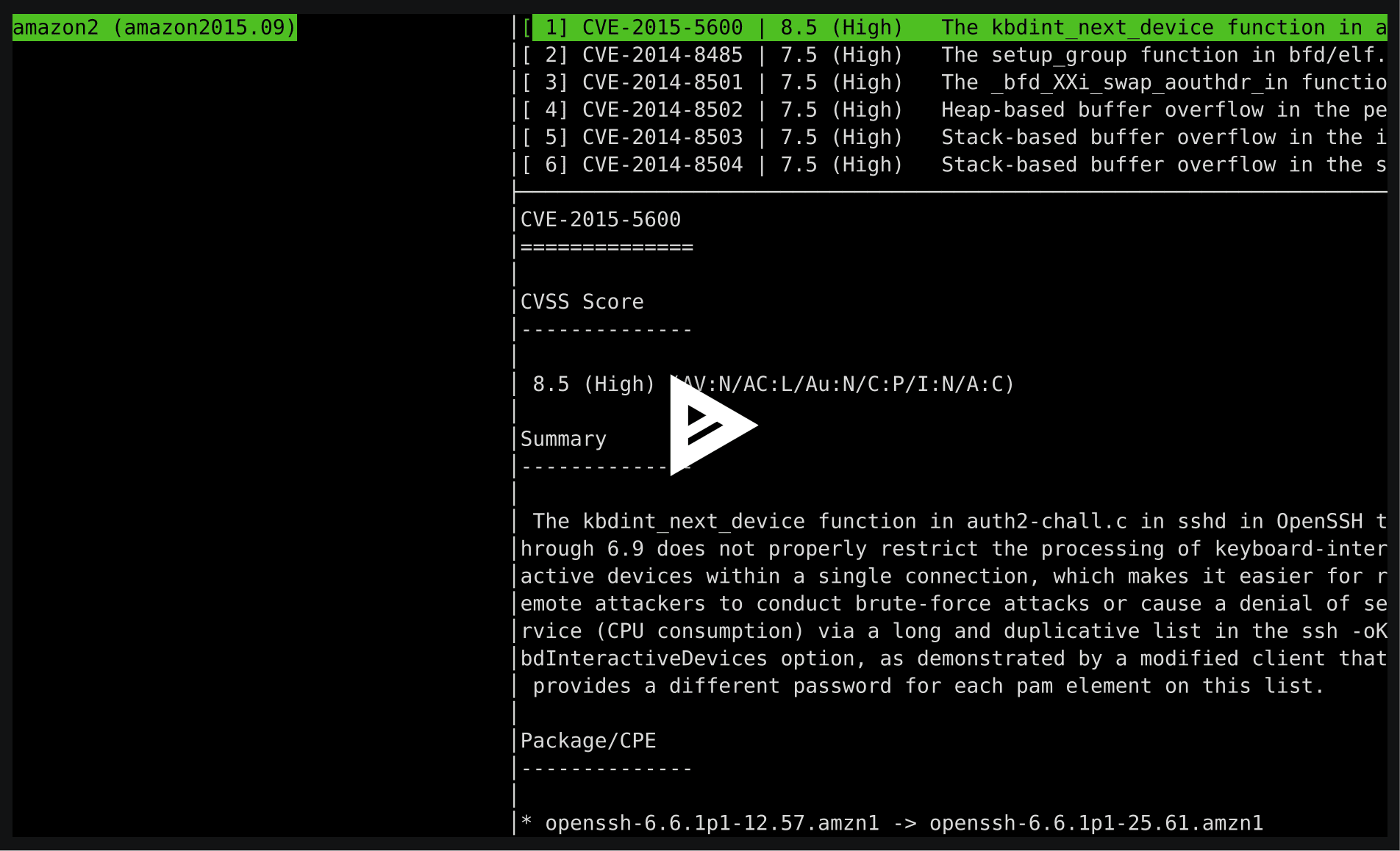Viewport: 1400px width, 851px height.
Task: Select CVE-2014-8504 at the list bottom
Action: (x=662, y=165)
